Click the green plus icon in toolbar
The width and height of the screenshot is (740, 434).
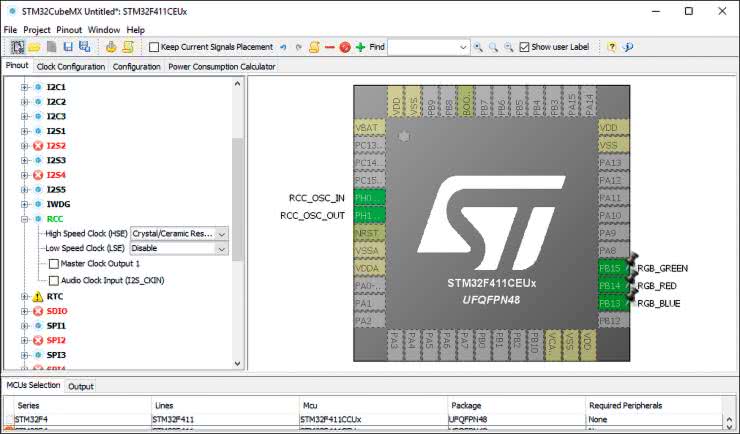click(x=360, y=47)
